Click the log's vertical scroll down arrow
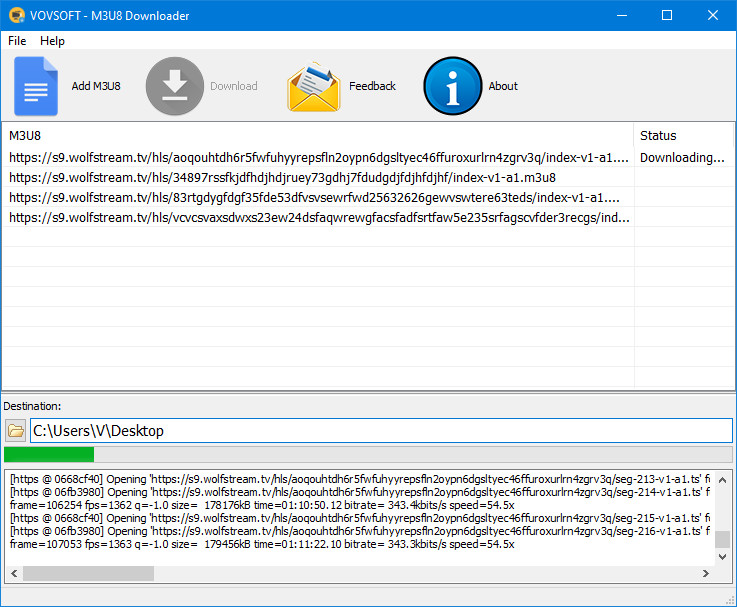737x607 pixels. [x=721, y=558]
